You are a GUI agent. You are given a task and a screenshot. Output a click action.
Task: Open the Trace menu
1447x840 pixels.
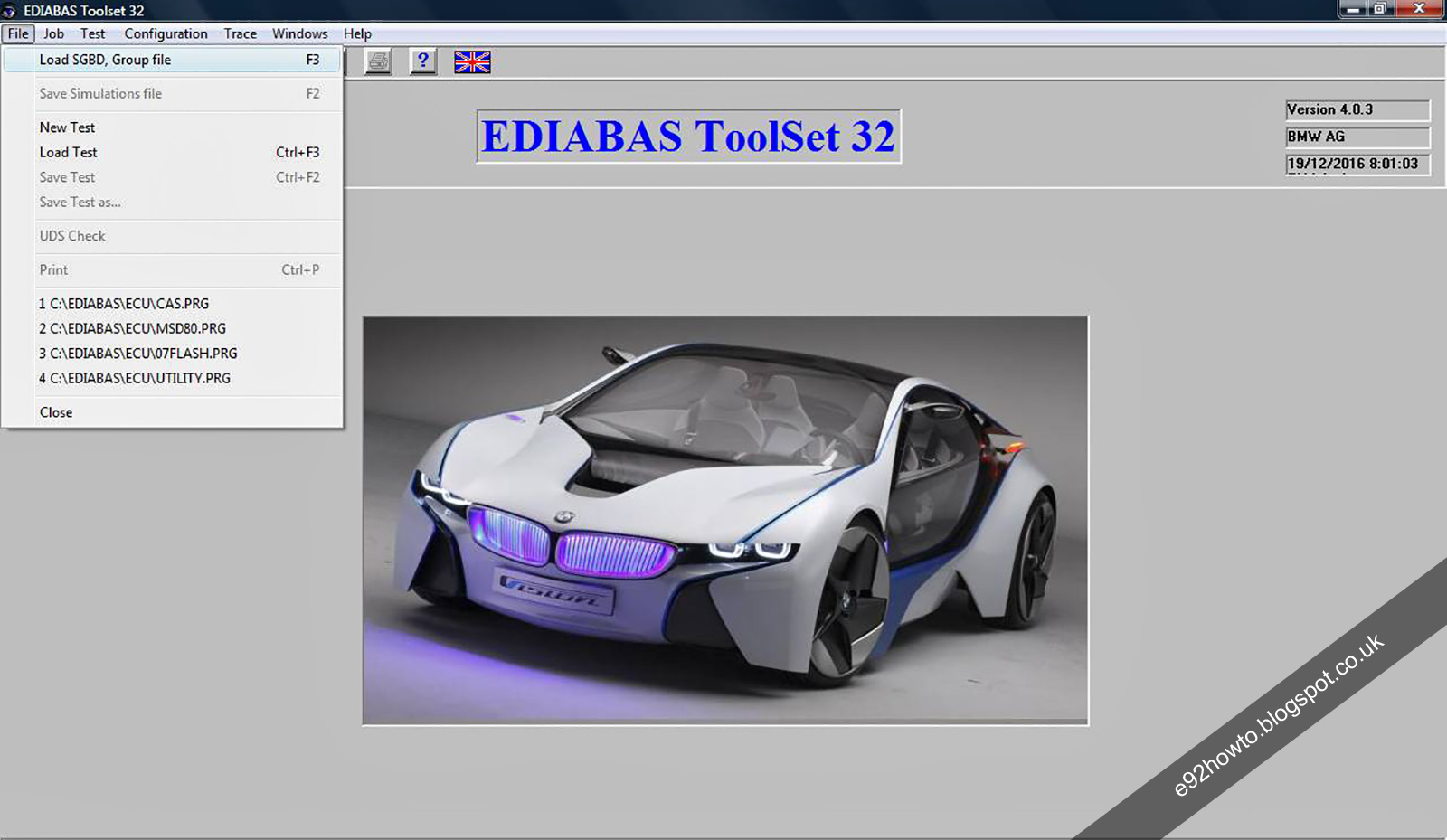click(240, 33)
